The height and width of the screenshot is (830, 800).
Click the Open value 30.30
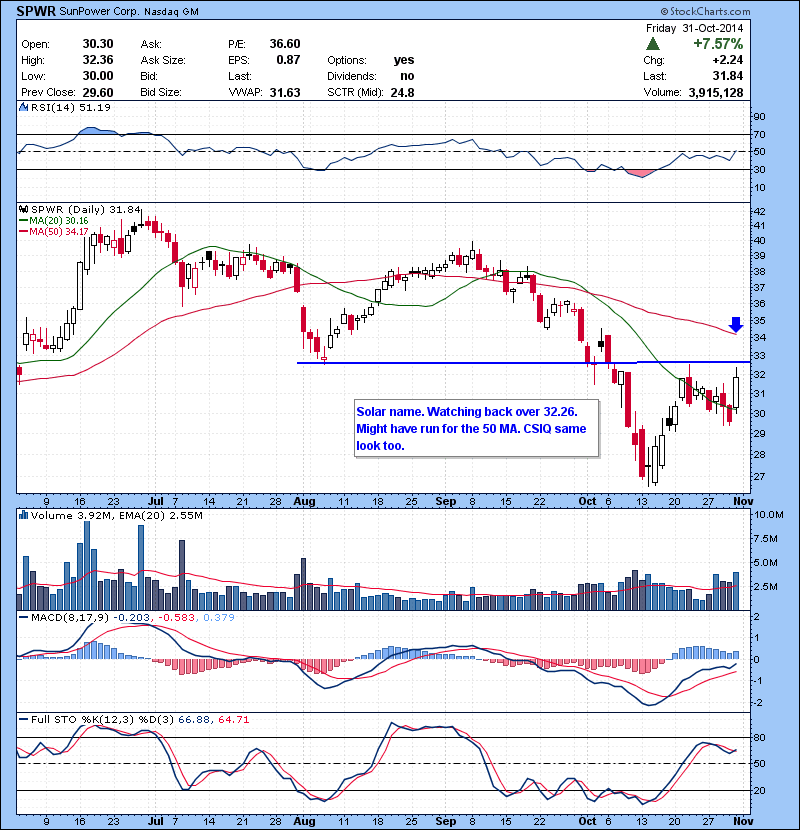pos(98,44)
